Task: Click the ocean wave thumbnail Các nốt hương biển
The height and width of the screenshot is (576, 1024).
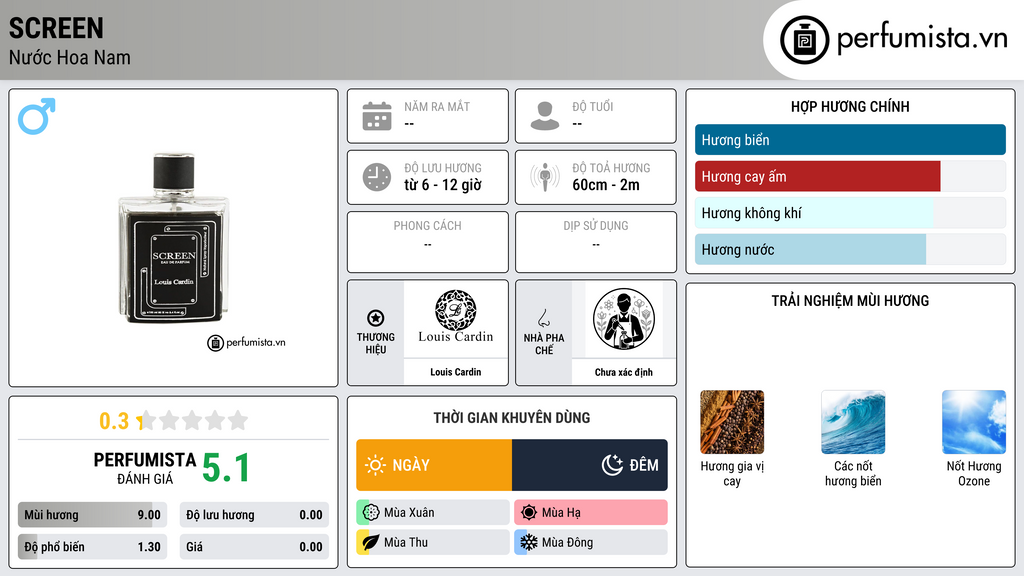Action: (853, 422)
